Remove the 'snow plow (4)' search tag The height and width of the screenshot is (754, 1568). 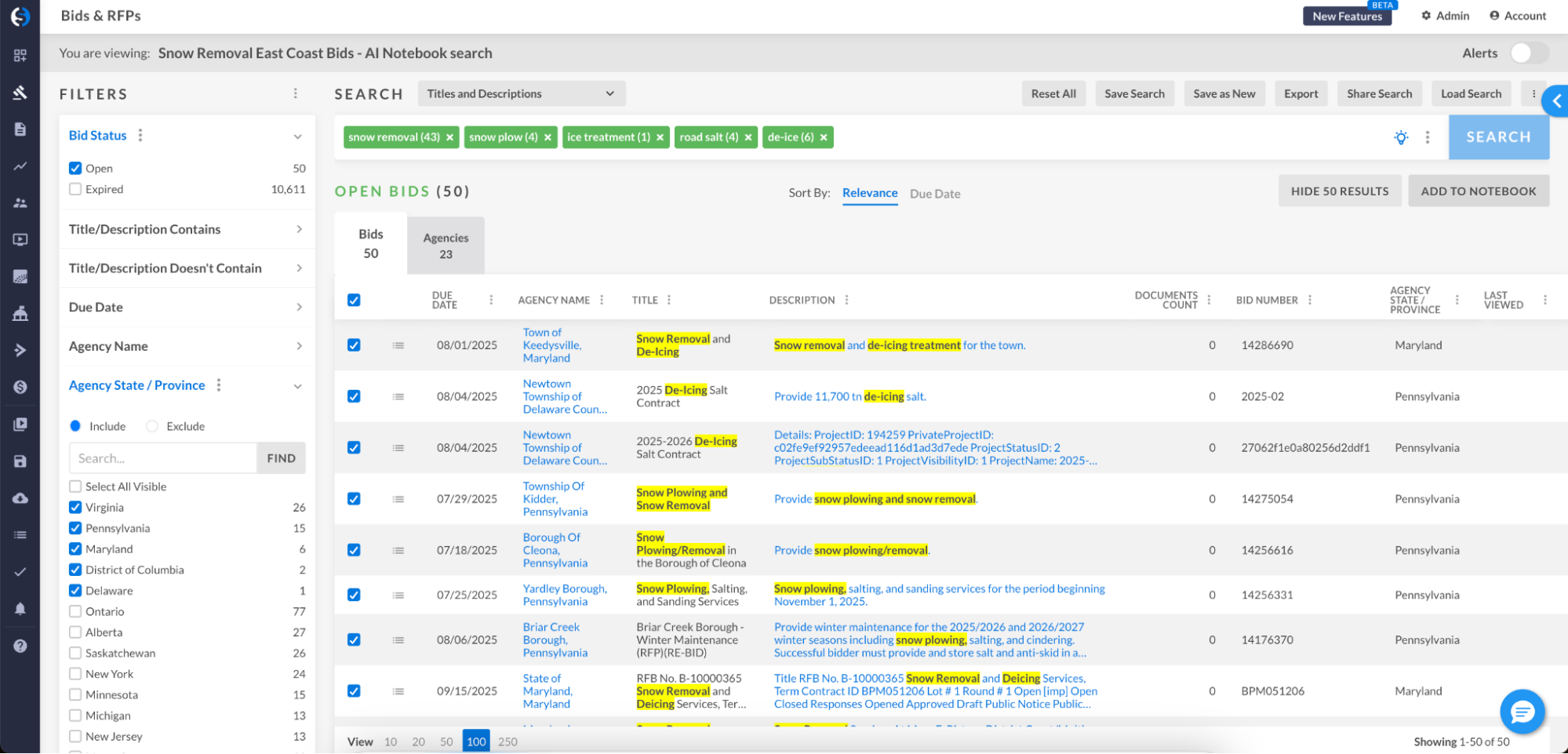548,137
